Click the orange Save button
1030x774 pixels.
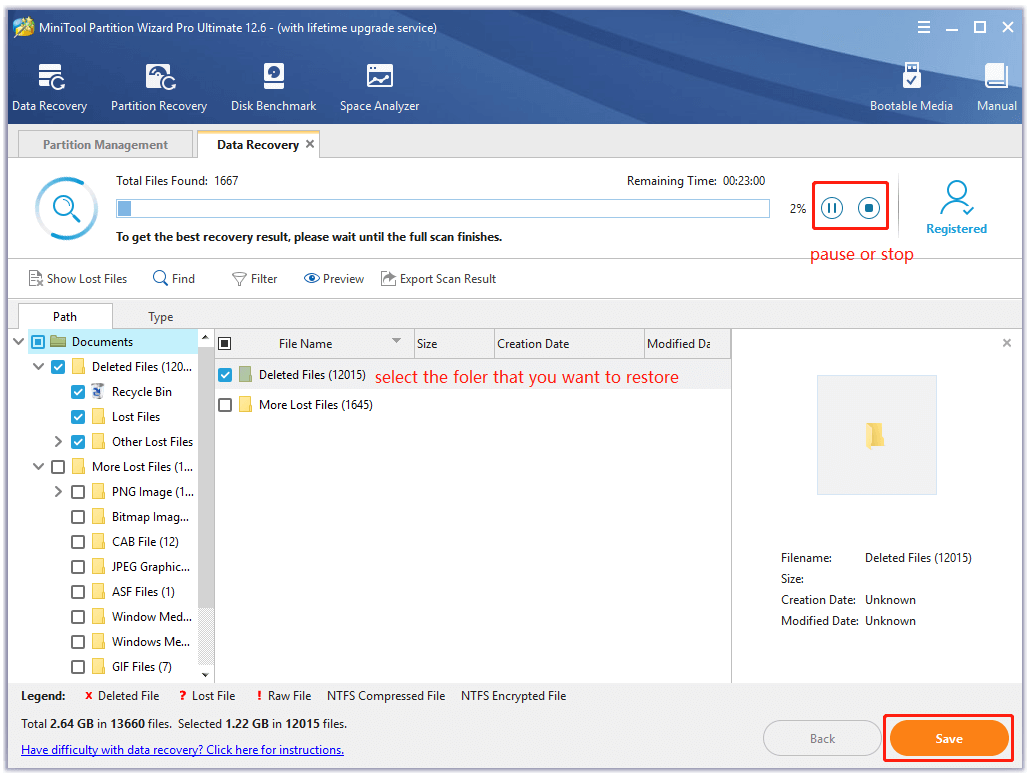click(x=948, y=739)
